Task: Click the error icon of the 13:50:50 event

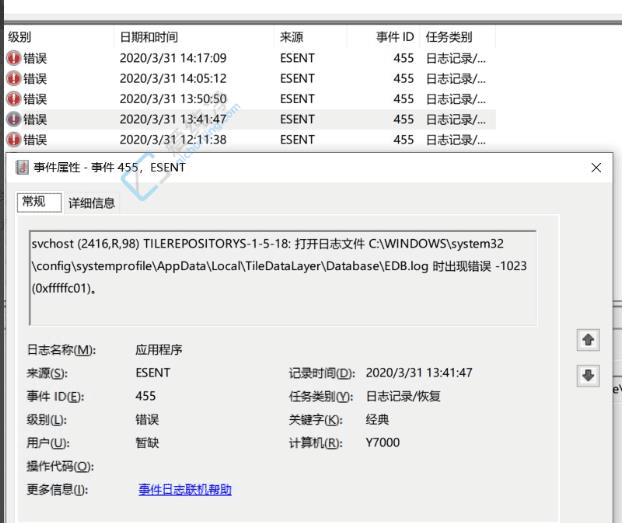Action: [x=14, y=98]
